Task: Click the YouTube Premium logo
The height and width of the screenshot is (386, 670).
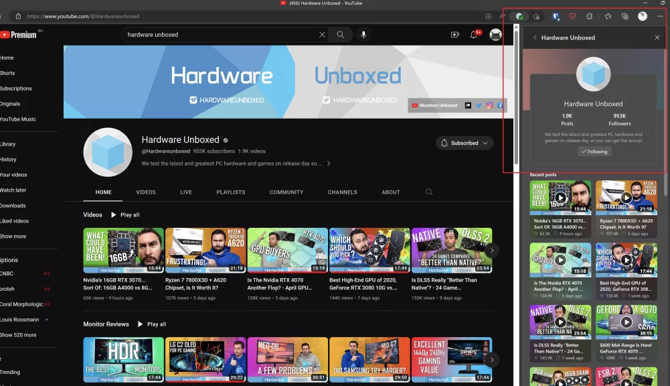Action: click(x=18, y=35)
